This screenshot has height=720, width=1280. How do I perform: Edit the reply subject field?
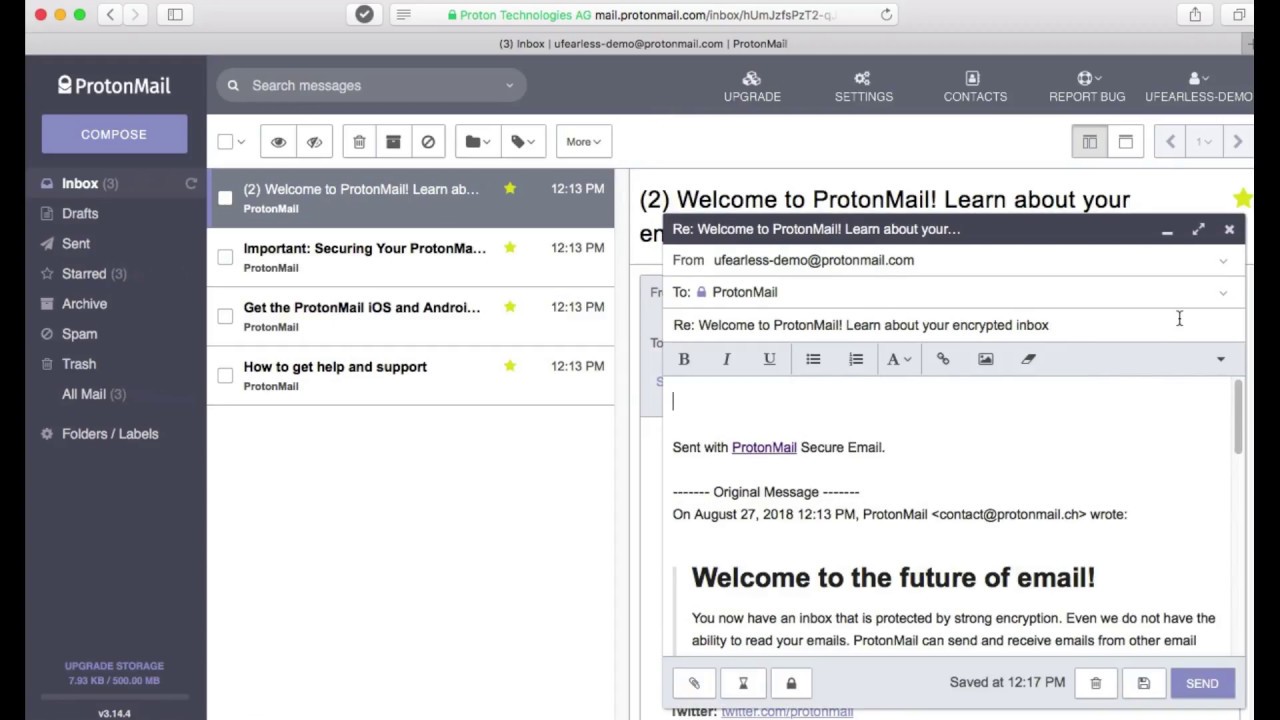point(953,325)
